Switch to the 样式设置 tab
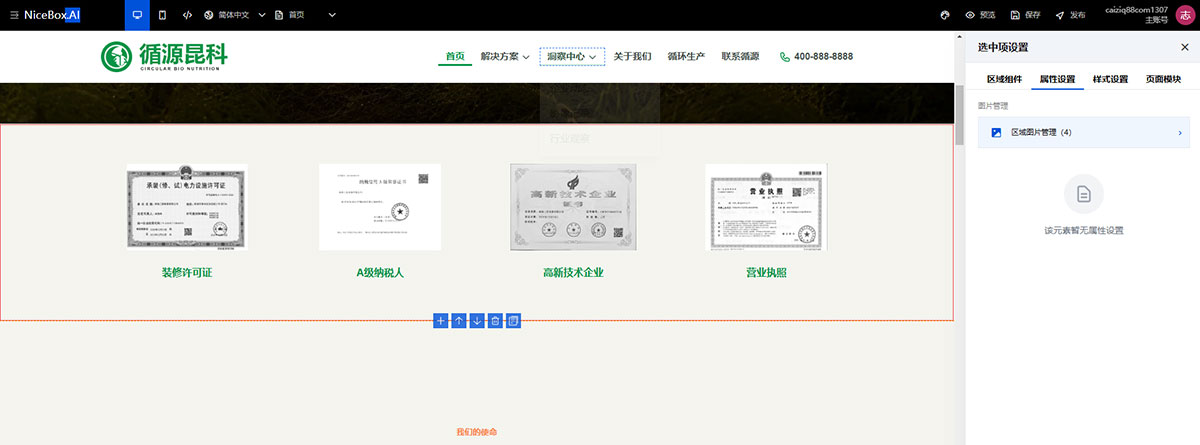This screenshot has width=1200, height=445. pyautogui.click(x=1110, y=79)
